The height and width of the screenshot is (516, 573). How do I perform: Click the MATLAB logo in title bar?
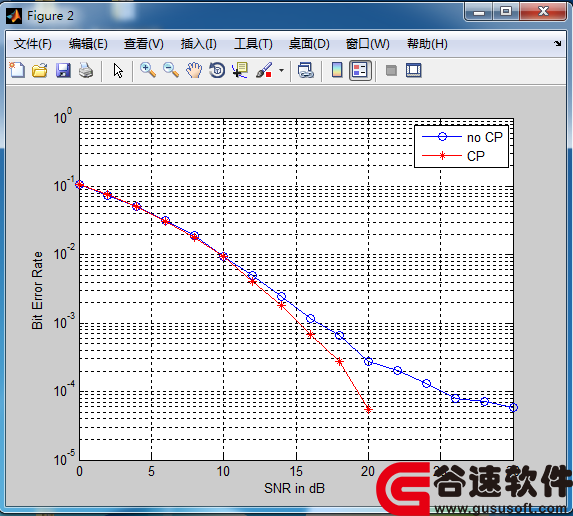[x=14, y=16]
